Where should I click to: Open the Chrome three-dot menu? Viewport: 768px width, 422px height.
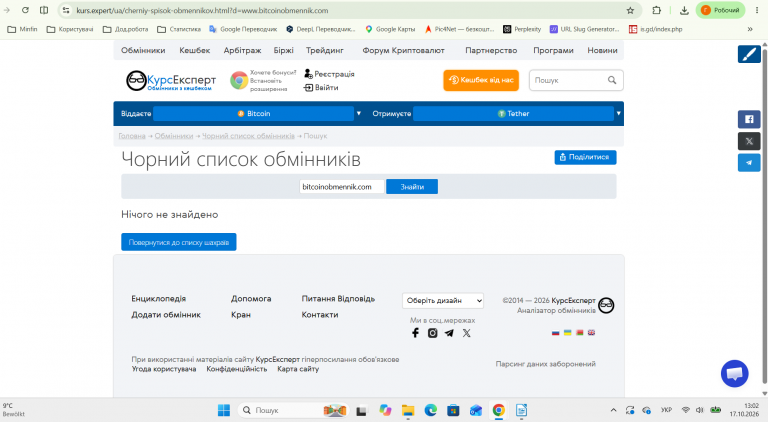click(757, 10)
